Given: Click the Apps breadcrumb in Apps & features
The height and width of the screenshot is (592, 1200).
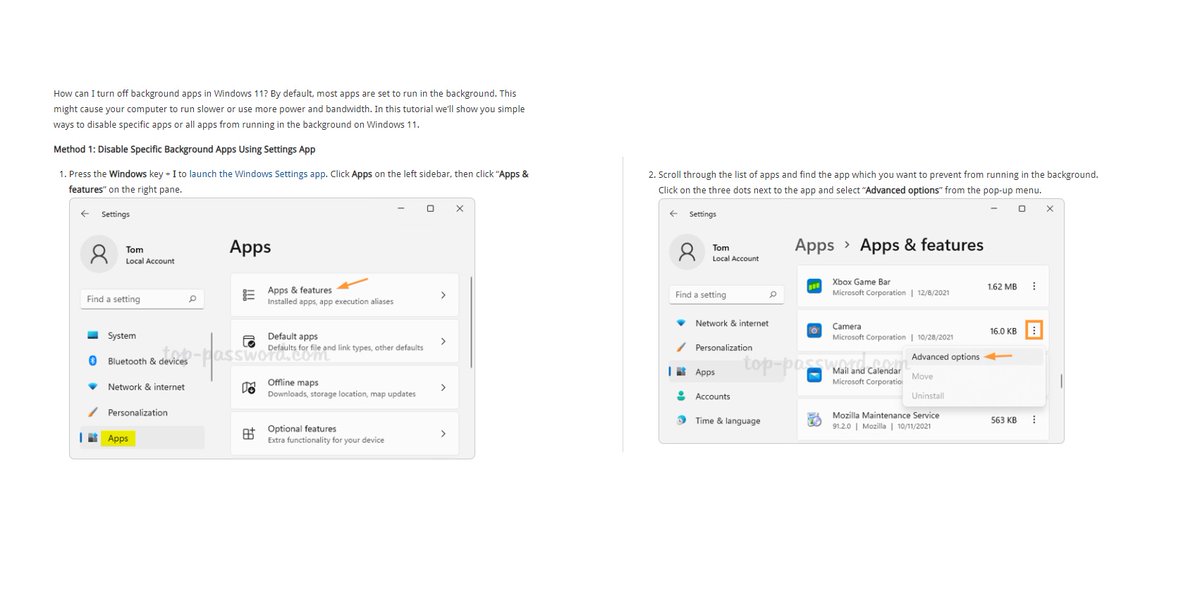Looking at the screenshot, I should coord(814,244).
